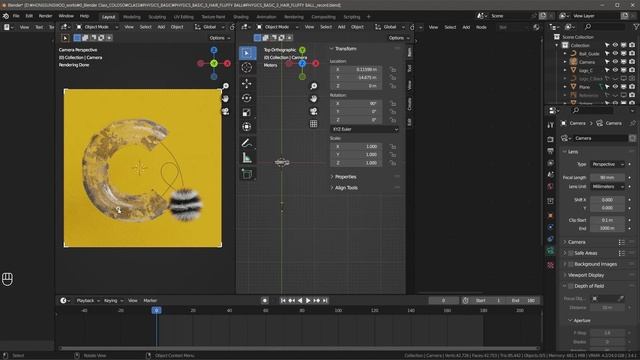
Task: Toggle visibility eye for Camera object
Action: (x=615, y=62)
